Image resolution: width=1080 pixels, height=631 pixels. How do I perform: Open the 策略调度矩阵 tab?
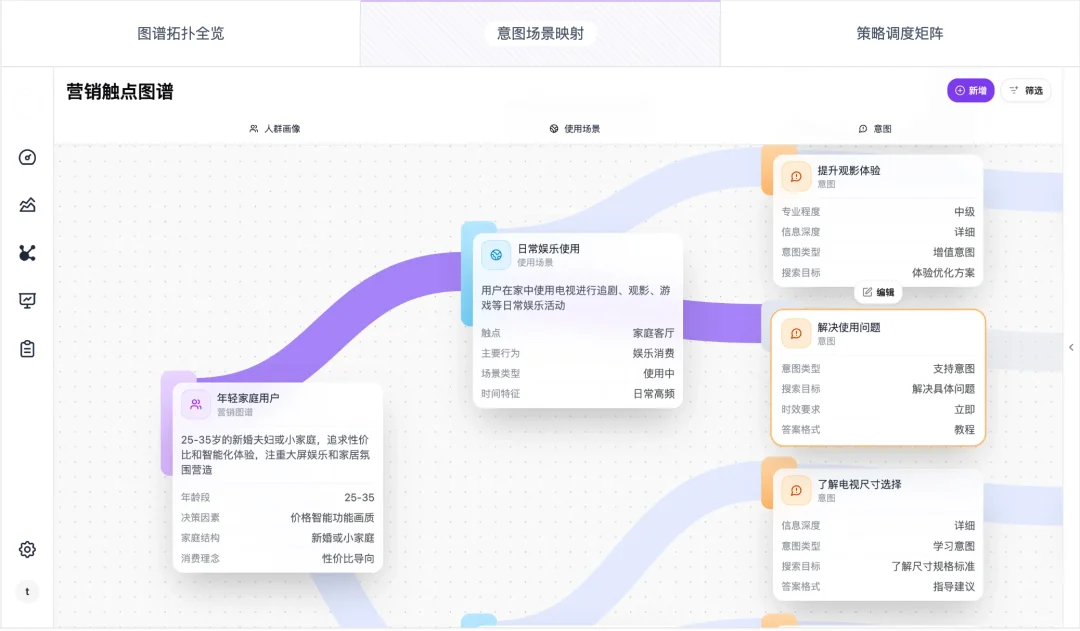(x=900, y=32)
